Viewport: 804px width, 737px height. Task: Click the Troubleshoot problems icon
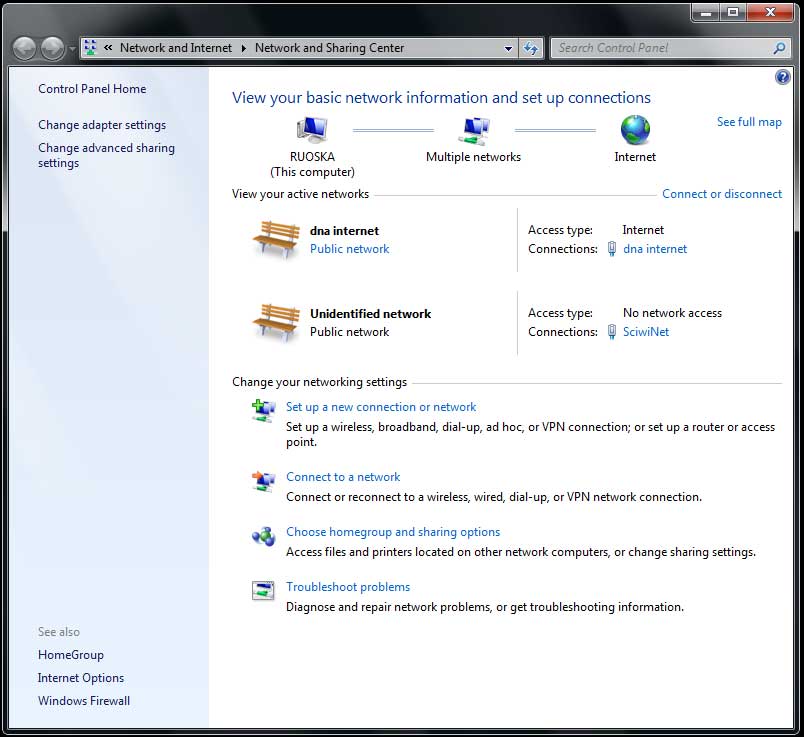pyautogui.click(x=263, y=590)
